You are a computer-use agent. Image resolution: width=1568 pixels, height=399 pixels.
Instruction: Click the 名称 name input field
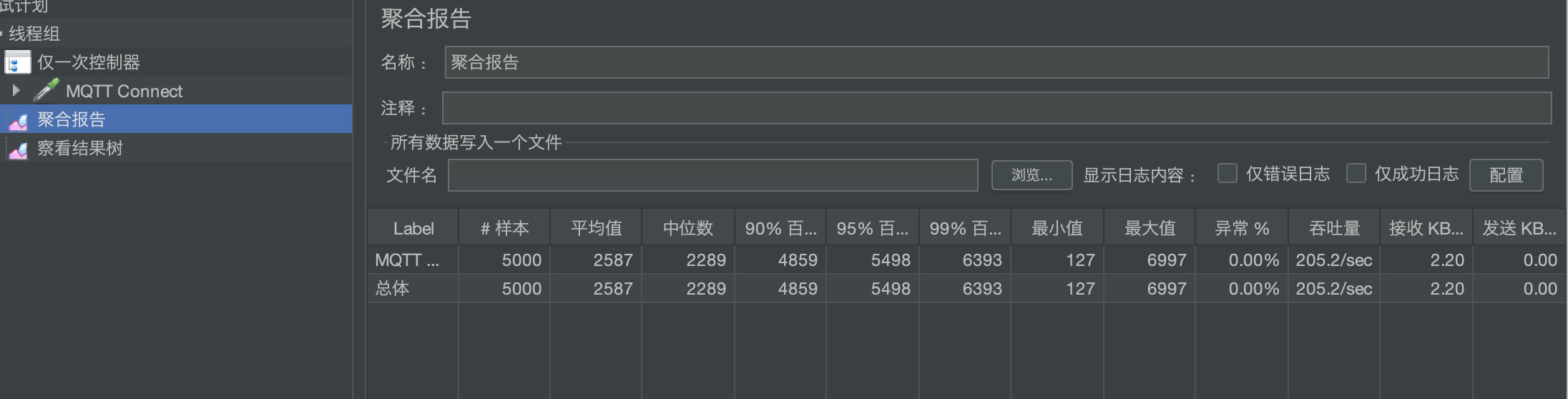pos(996,63)
